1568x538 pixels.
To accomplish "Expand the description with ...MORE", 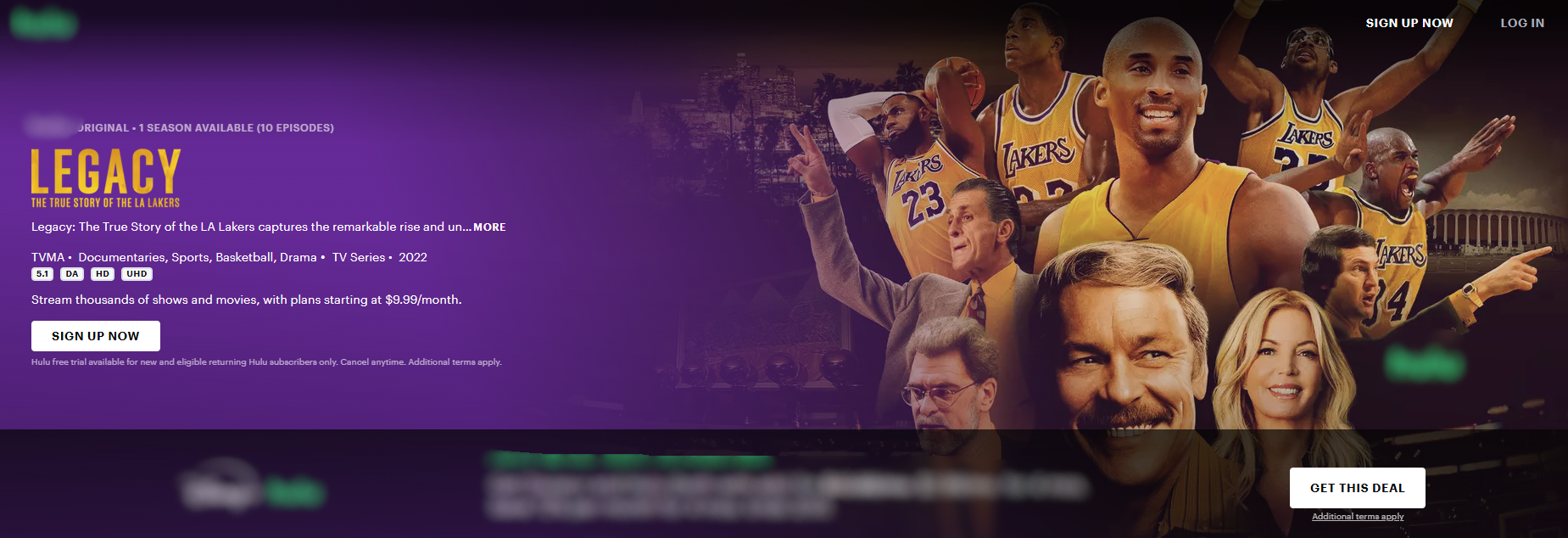I will pyautogui.click(x=488, y=227).
